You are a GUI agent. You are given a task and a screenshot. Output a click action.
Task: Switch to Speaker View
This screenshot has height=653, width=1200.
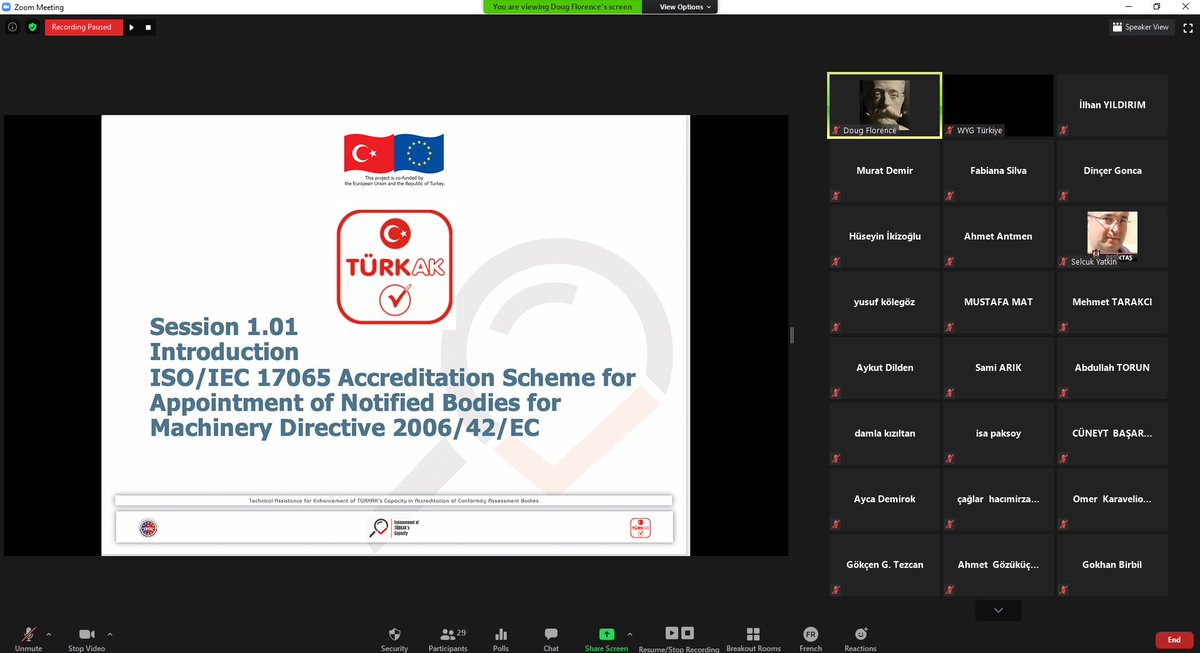tap(1141, 27)
